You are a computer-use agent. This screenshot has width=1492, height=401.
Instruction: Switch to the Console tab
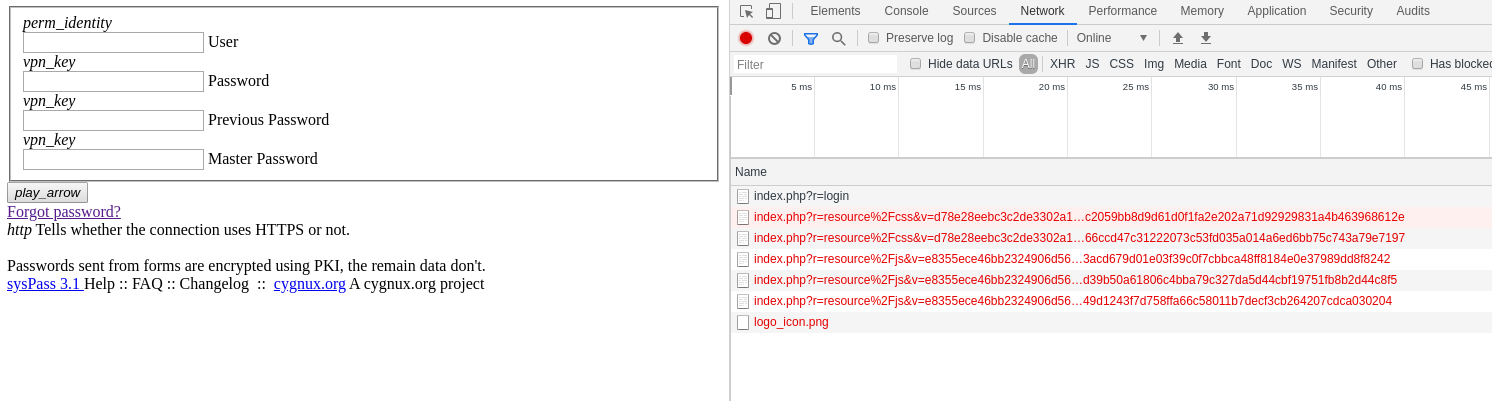(906, 11)
